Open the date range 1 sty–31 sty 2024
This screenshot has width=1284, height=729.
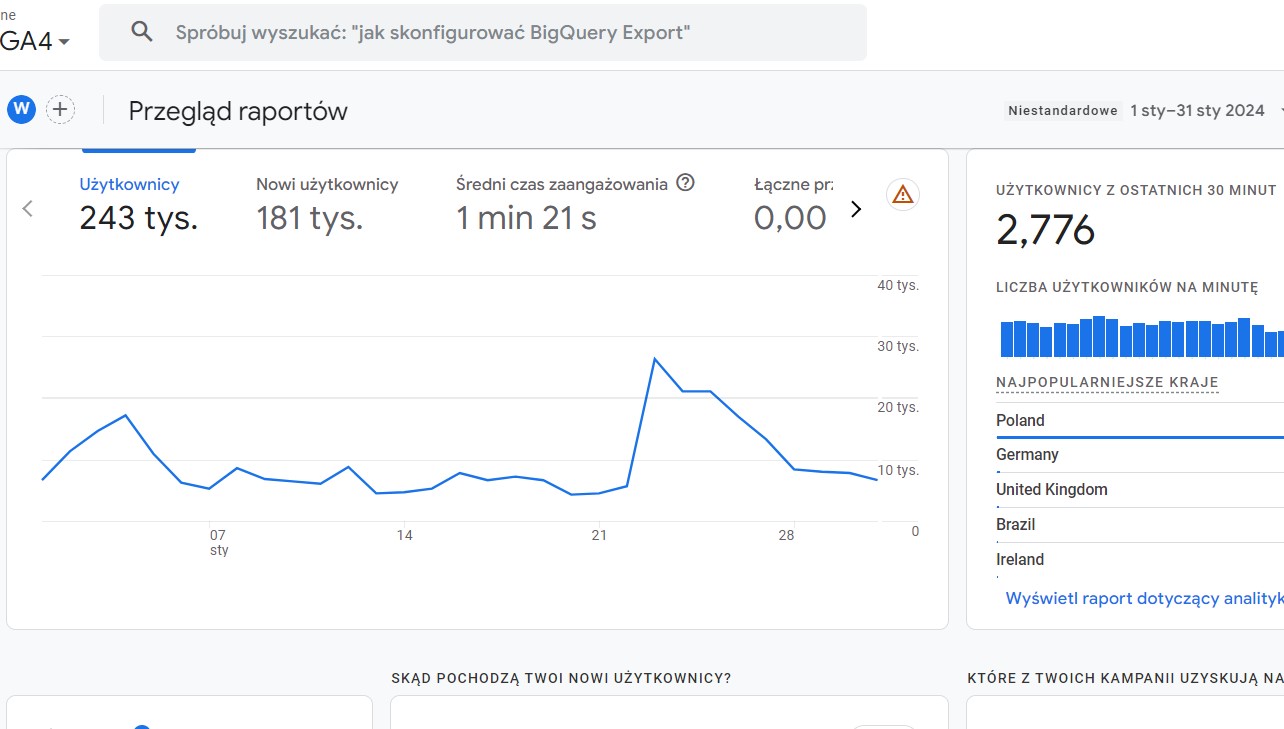pos(1197,110)
